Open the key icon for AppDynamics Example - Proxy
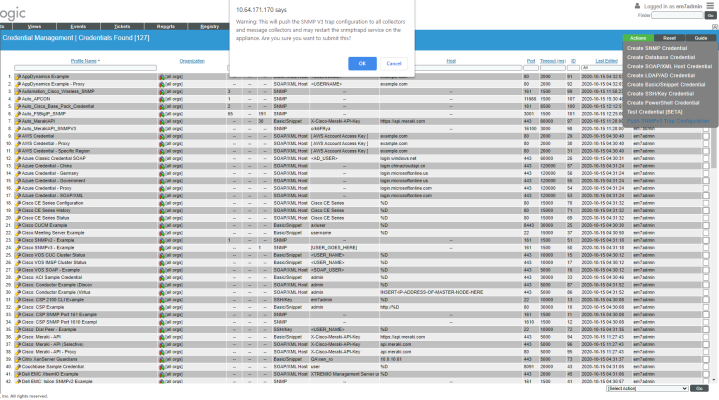Image resolution: width=719 pixels, height=400 pixels. [18, 84]
